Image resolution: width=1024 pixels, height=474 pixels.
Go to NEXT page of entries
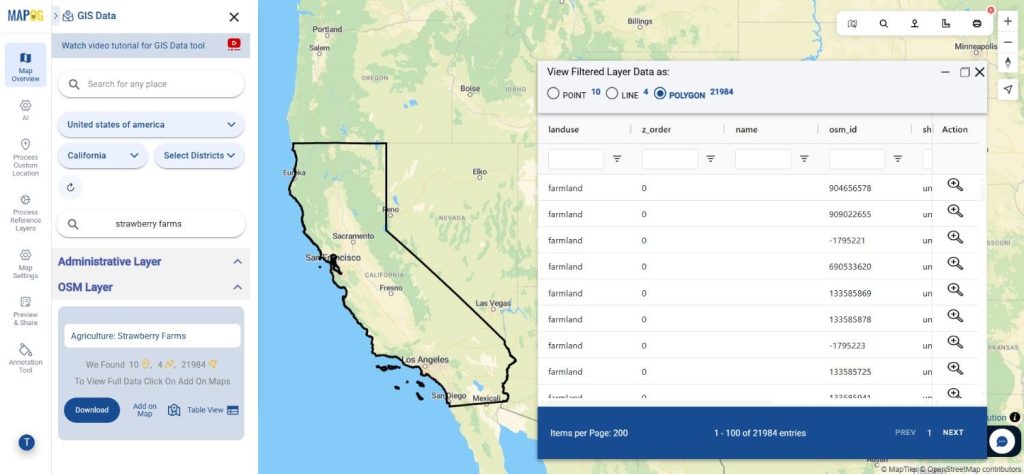click(x=953, y=433)
